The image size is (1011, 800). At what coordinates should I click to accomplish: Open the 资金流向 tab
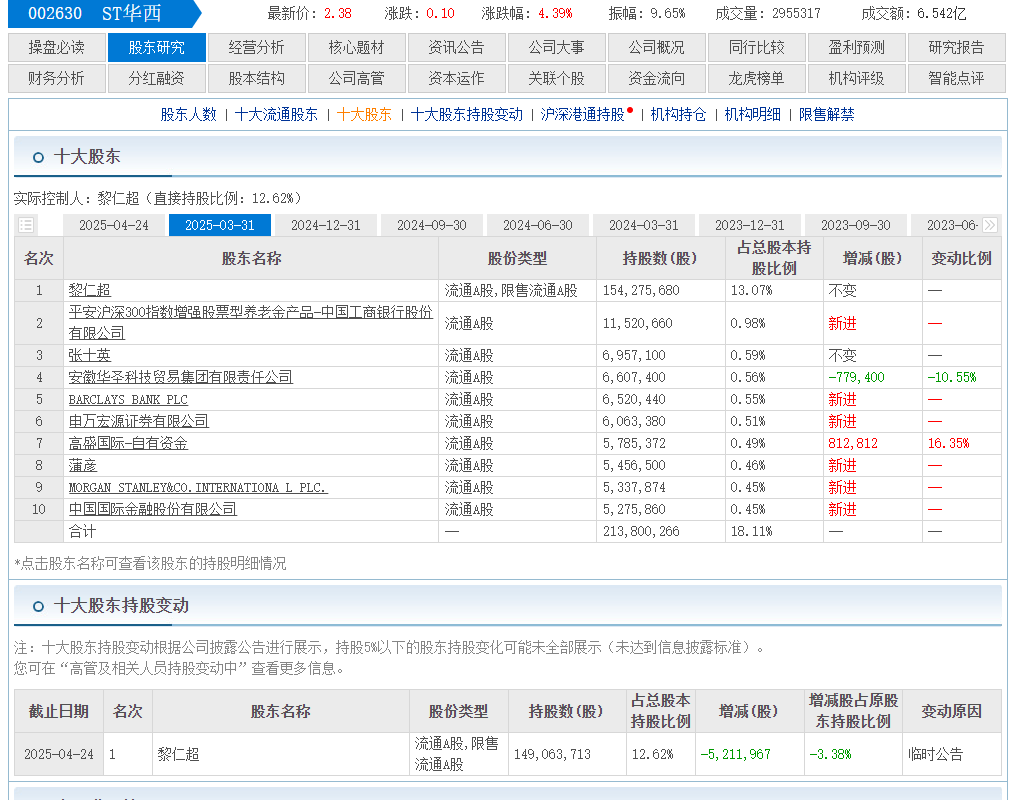(656, 78)
